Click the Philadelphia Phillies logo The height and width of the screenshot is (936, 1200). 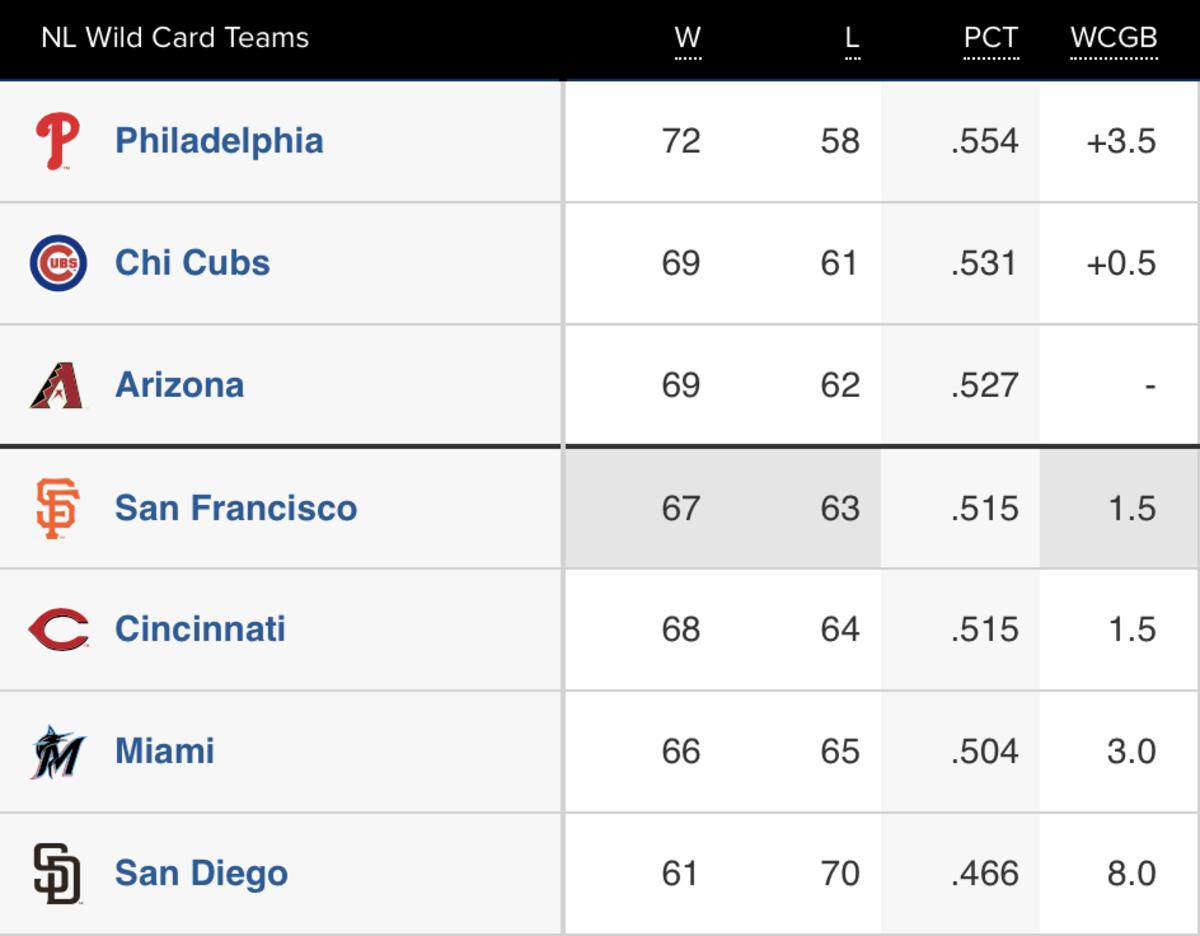tap(57, 141)
